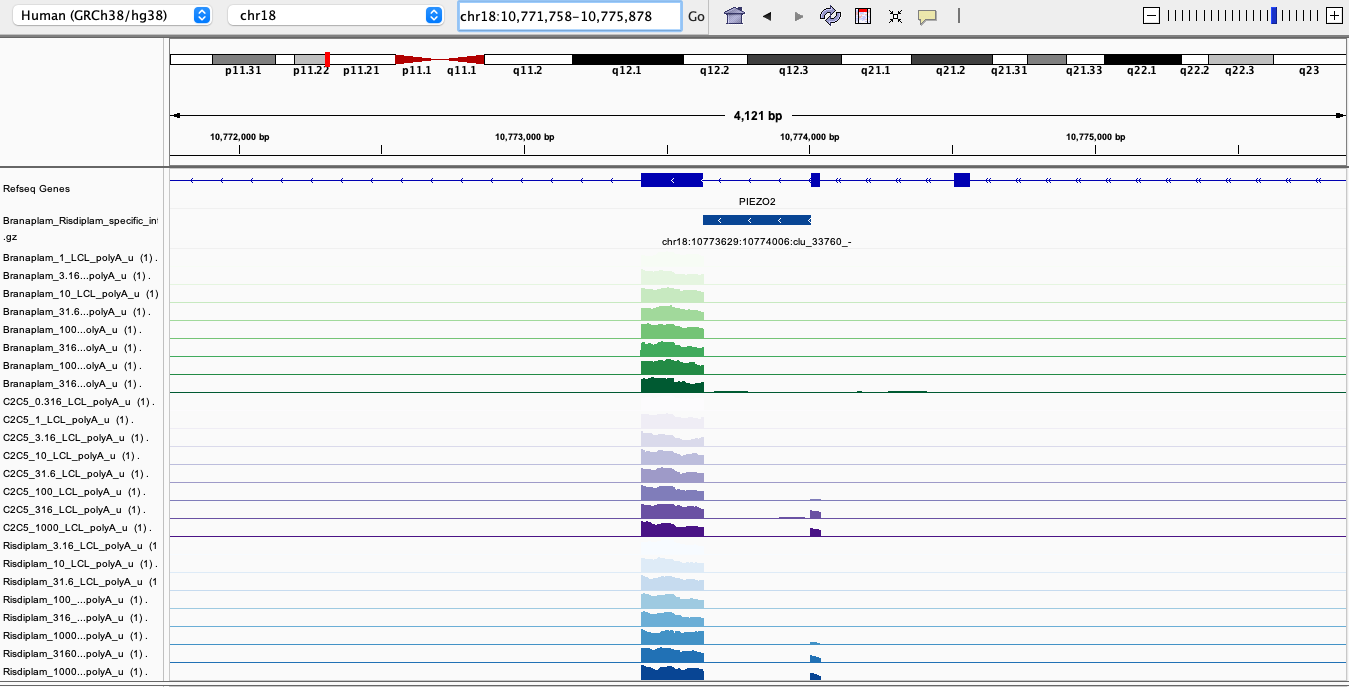Screen dimensions: 1349x687
Task: Go back to the previous locus
Action: (x=767, y=16)
